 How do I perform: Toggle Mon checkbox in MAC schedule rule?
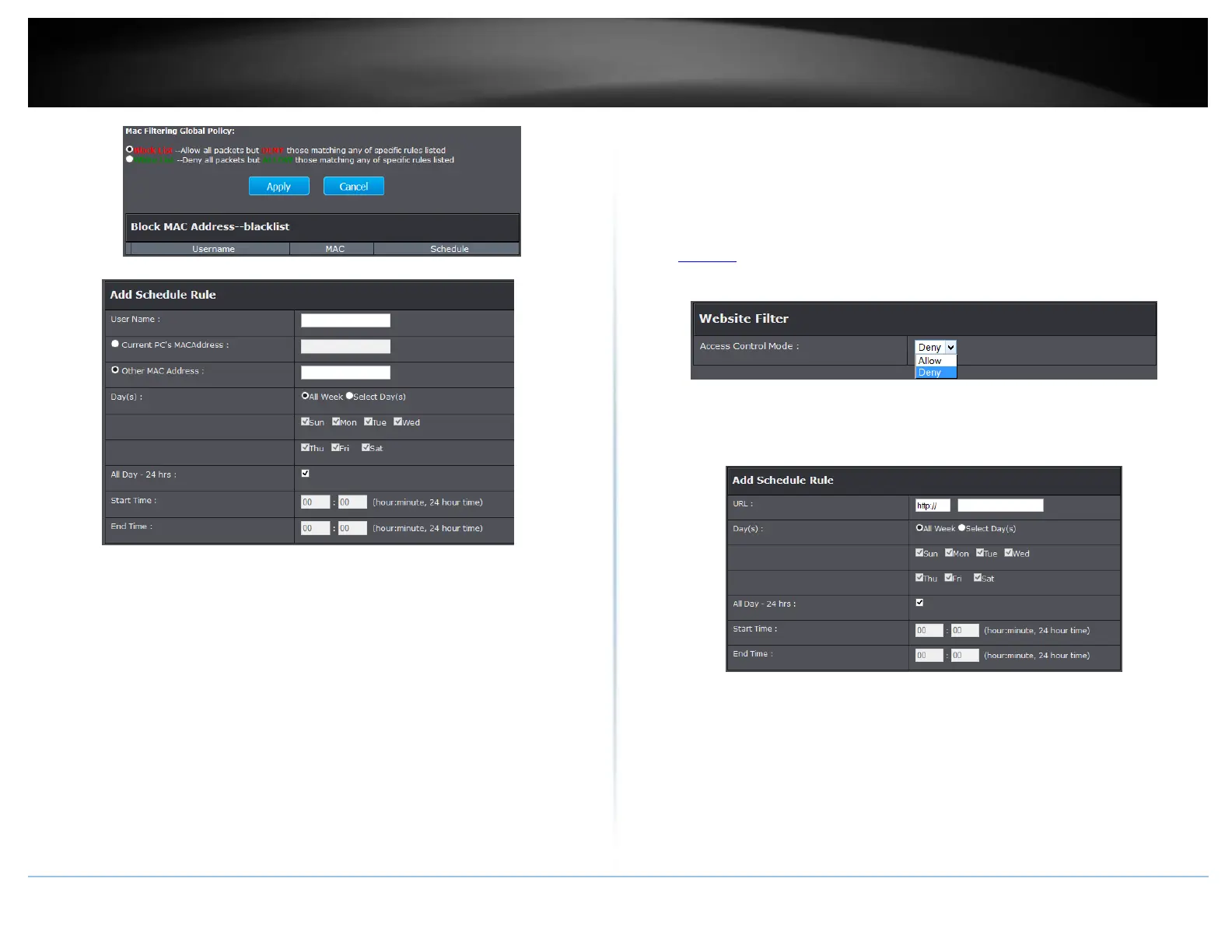pos(336,422)
